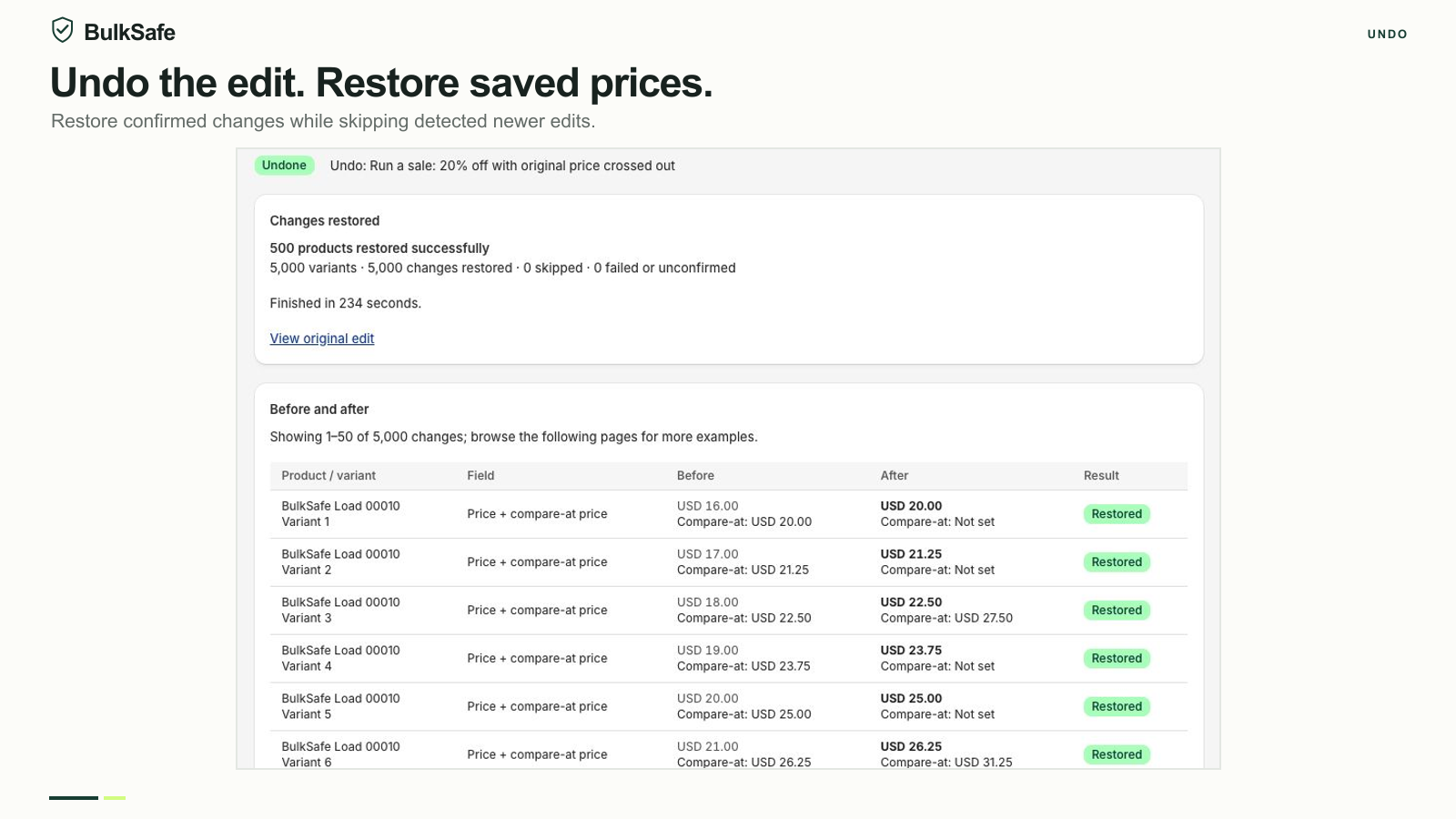This screenshot has width=1456, height=819.
Task: Select the UNDO label at top right
Action: (1387, 35)
